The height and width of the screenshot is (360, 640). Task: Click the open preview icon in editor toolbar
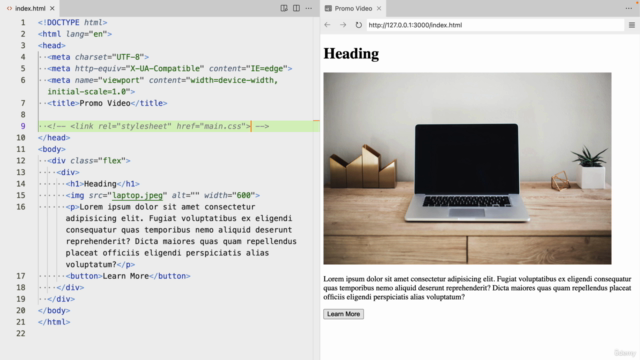coord(284,8)
